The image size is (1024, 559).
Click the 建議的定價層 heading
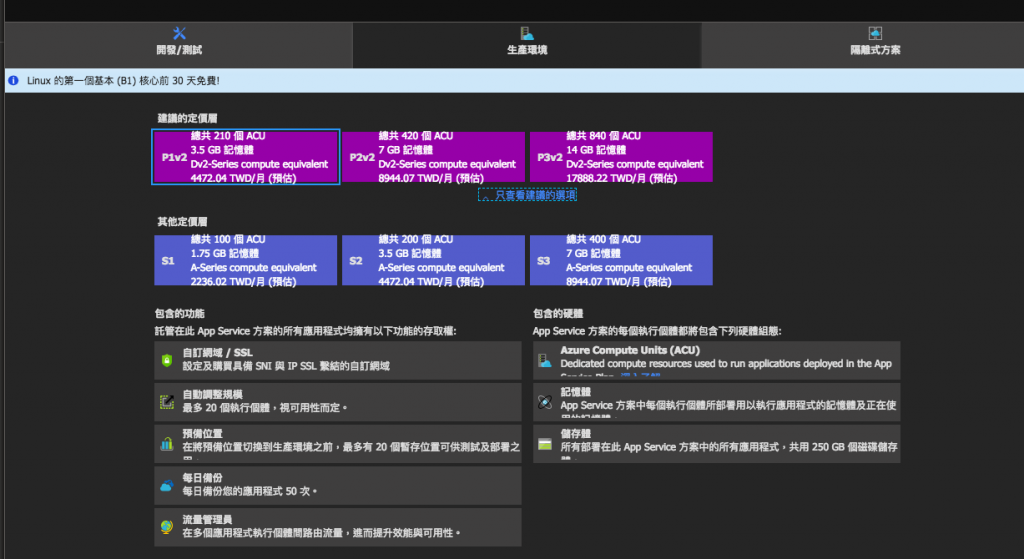pyautogui.click(x=187, y=118)
